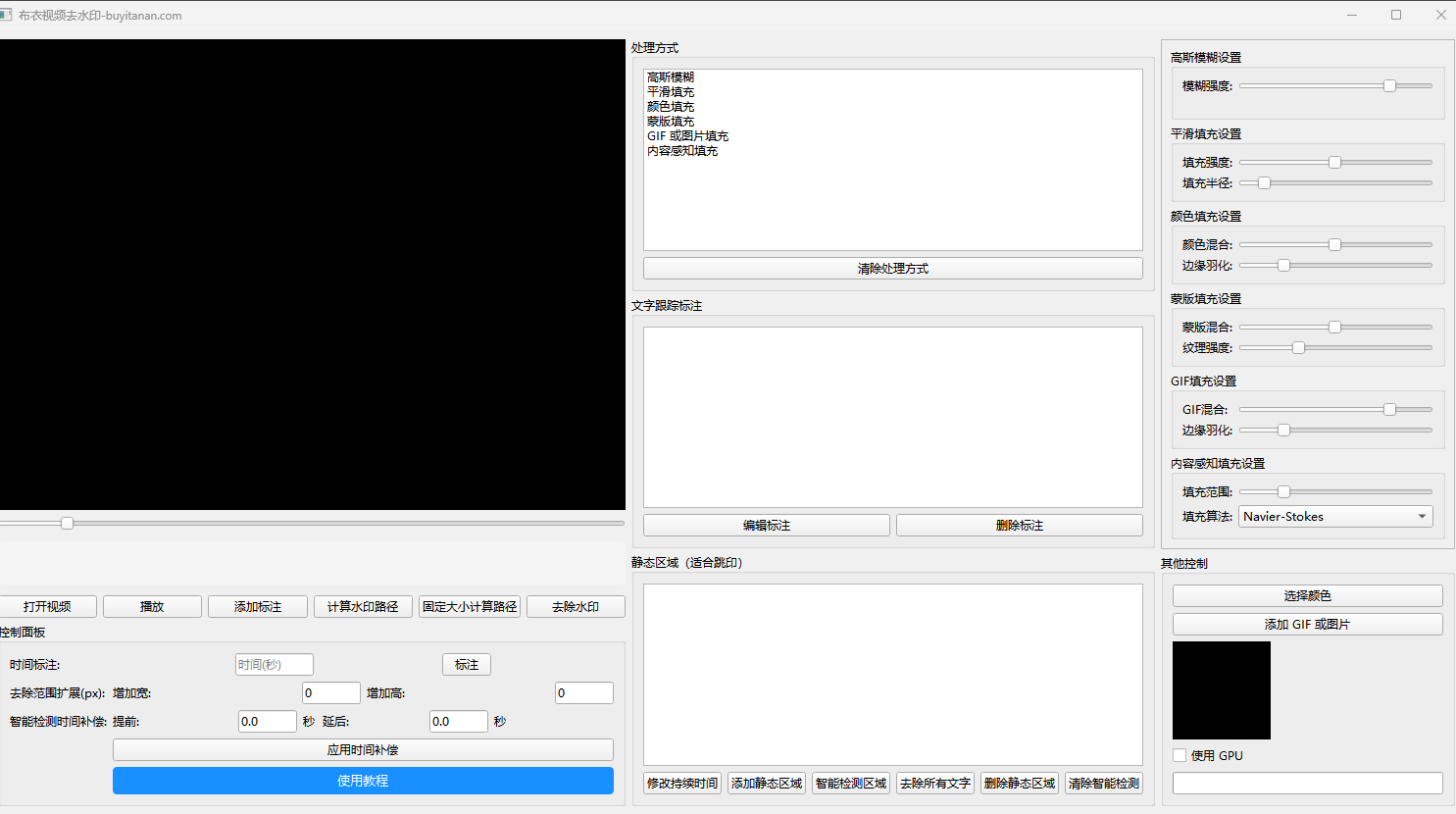Click 播放 to play the video
This screenshot has height=814, width=1456.
[x=152, y=607]
